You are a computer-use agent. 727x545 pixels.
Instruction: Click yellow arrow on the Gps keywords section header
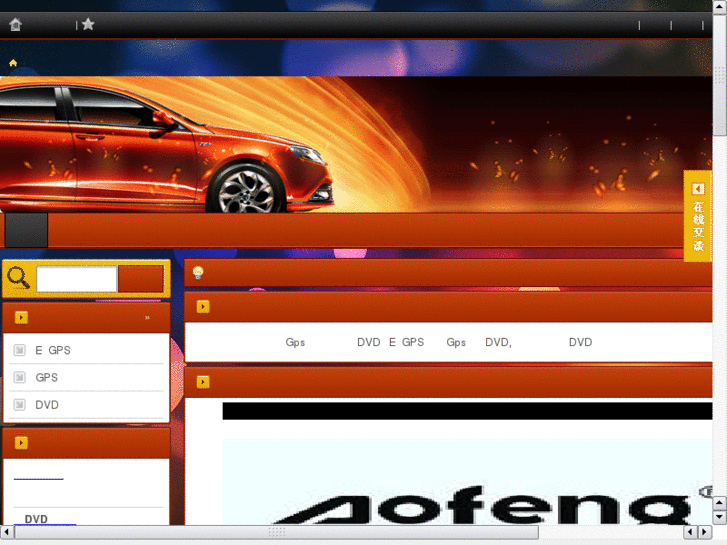tap(203, 307)
